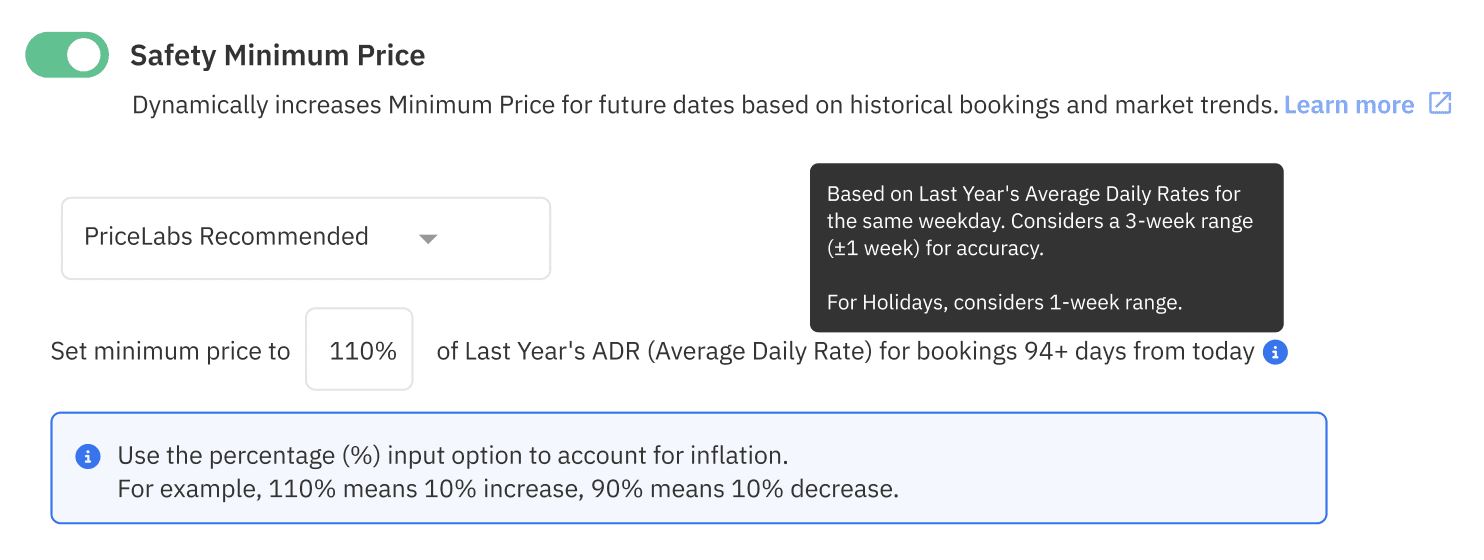
Task: Click the "For Holidays, considers 1-week range" line
Action: [1004, 302]
